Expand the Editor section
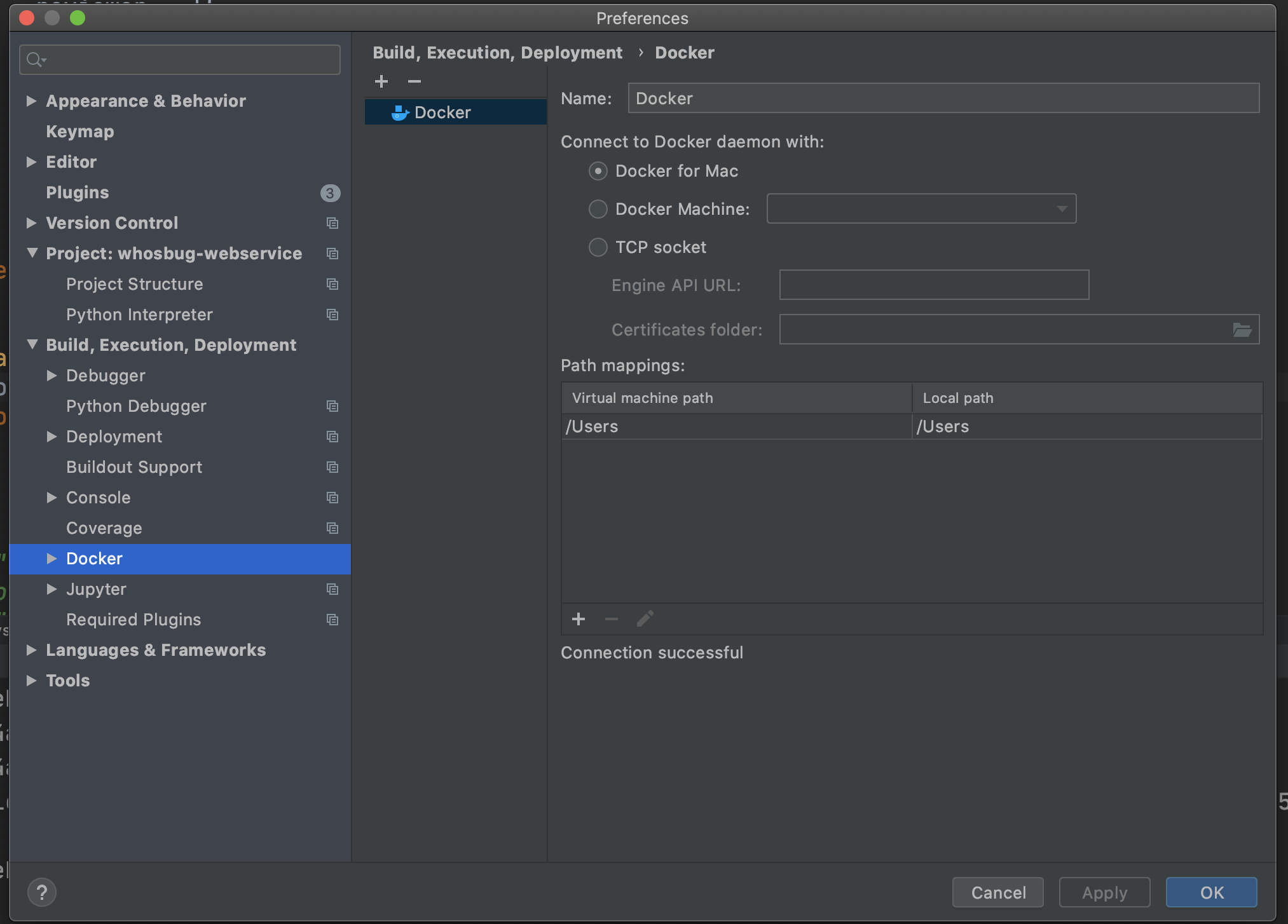Image resolution: width=1288 pixels, height=924 pixels. [x=31, y=162]
